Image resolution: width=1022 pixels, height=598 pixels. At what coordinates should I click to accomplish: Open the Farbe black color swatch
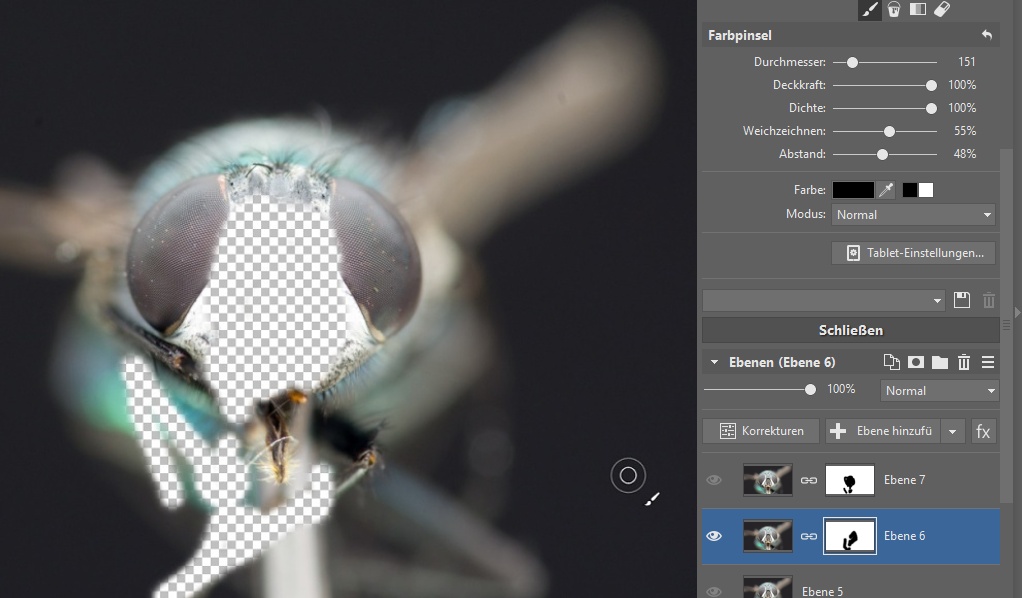(853, 190)
